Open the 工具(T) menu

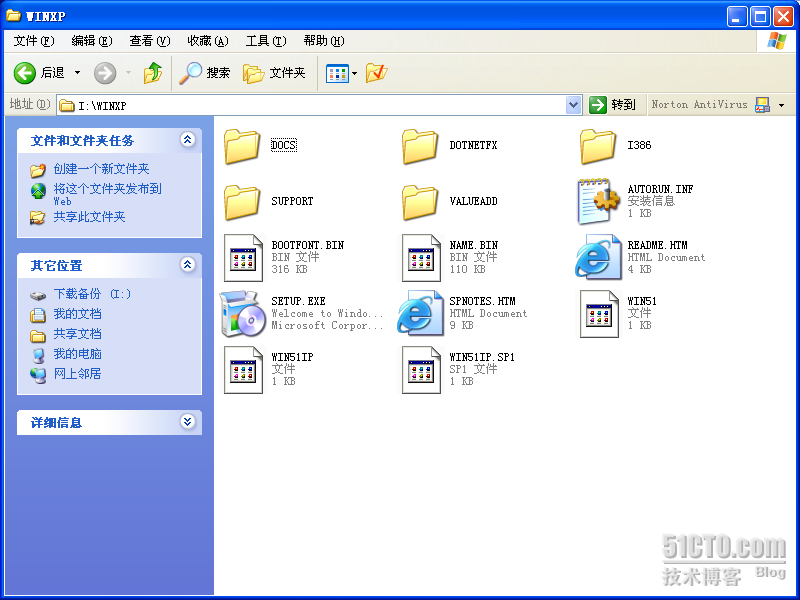tap(266, 41)
